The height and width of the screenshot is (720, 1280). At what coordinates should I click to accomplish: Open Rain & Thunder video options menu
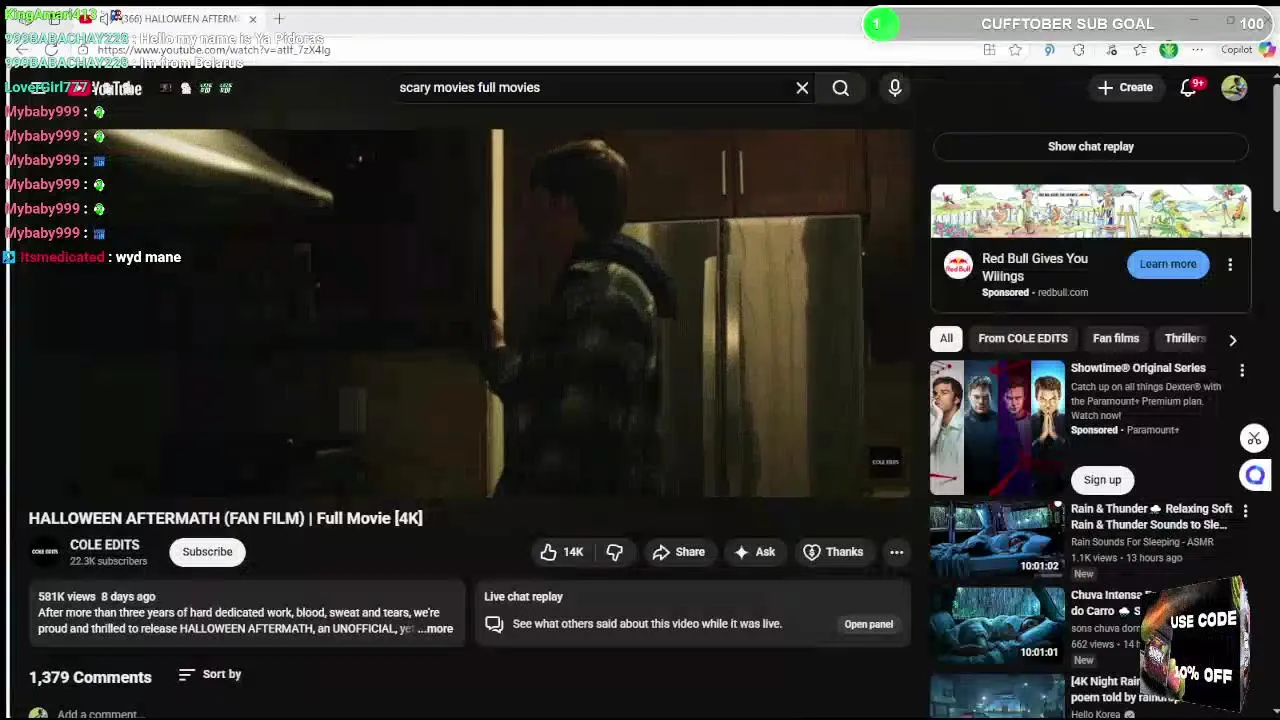[1245, 511]
